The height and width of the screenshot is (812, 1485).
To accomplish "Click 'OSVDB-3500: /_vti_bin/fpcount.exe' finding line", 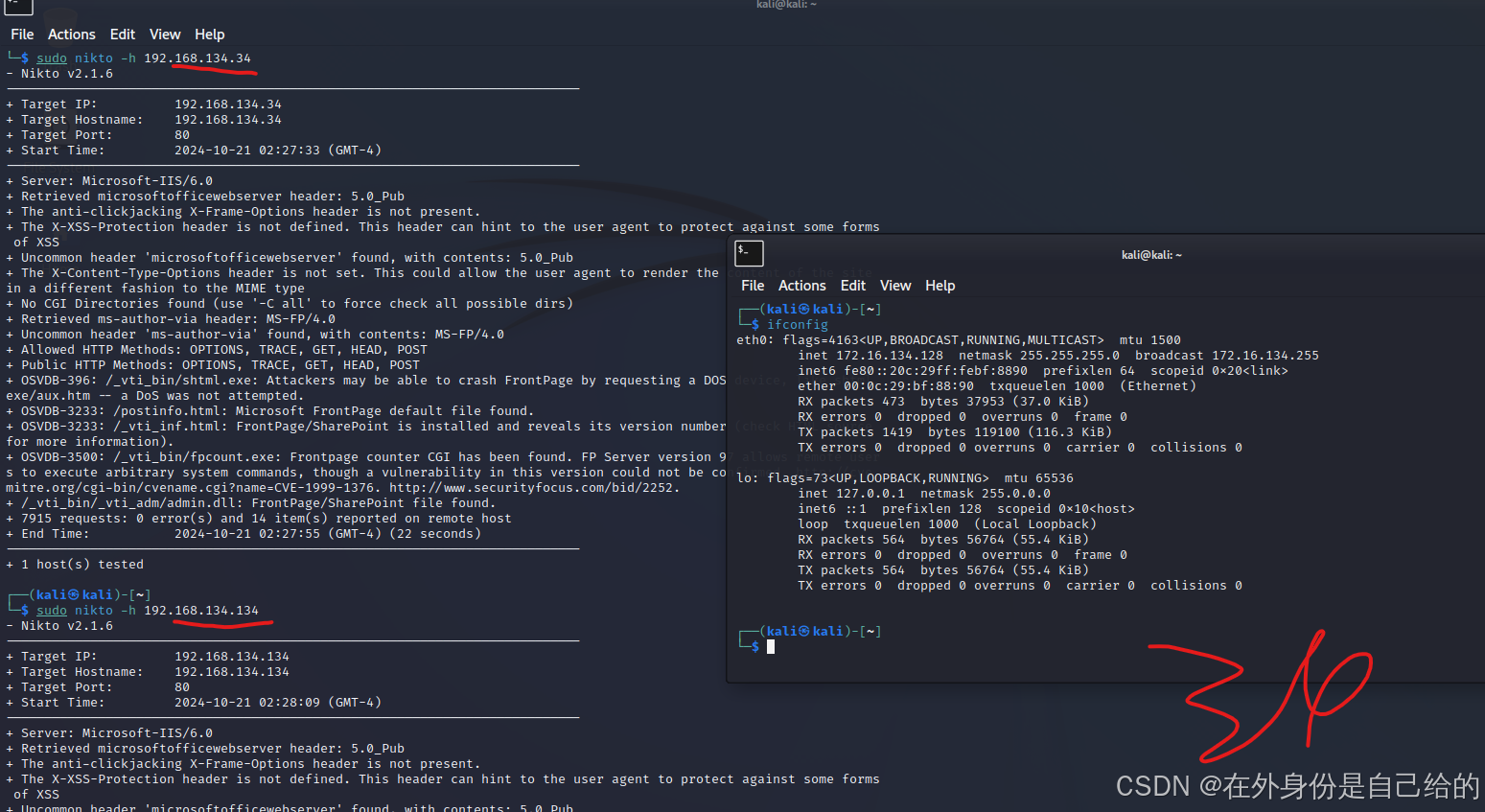I will 366,457.
